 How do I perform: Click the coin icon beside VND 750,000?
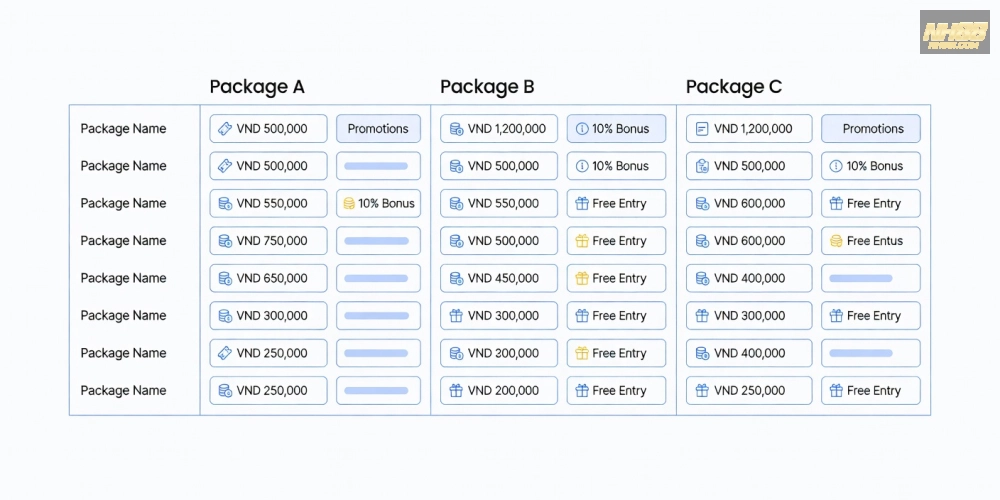point(225,241)
